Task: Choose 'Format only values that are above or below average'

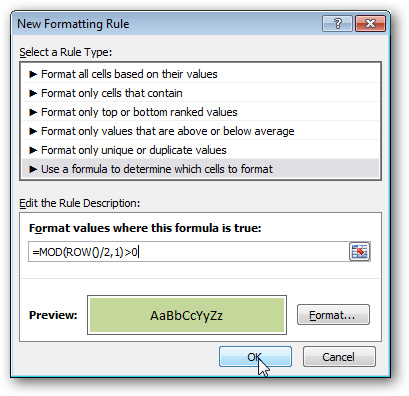Action: pyautogui.click(x=200, y=131)
